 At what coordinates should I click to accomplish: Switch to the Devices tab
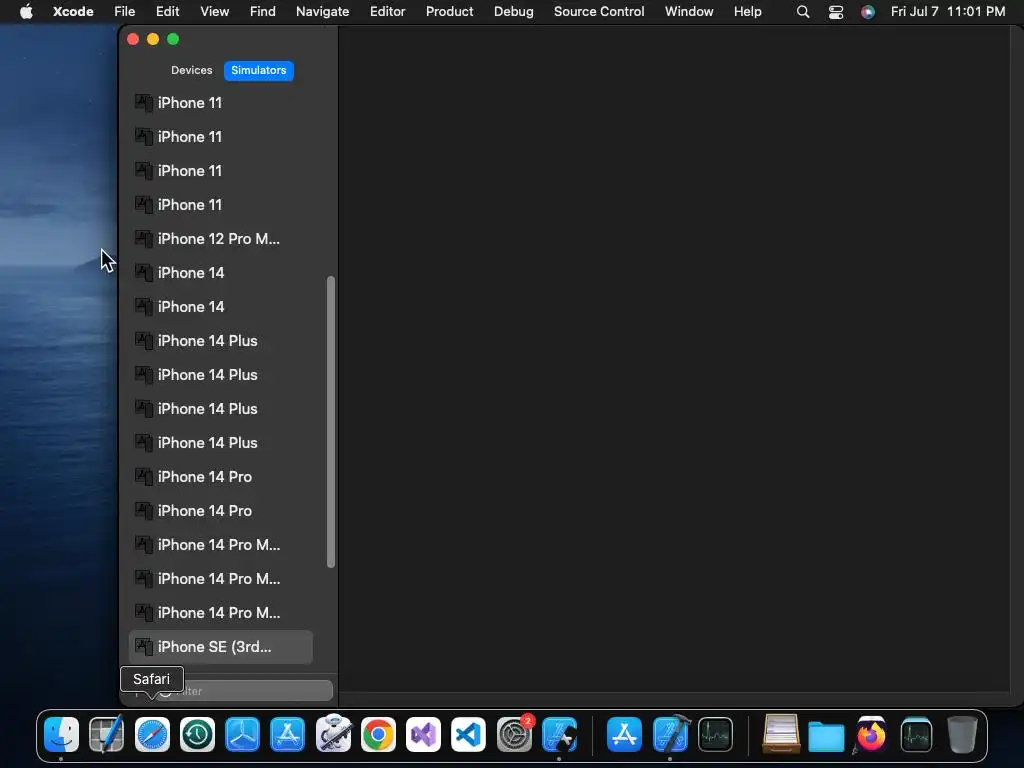[x=191, y=70]
